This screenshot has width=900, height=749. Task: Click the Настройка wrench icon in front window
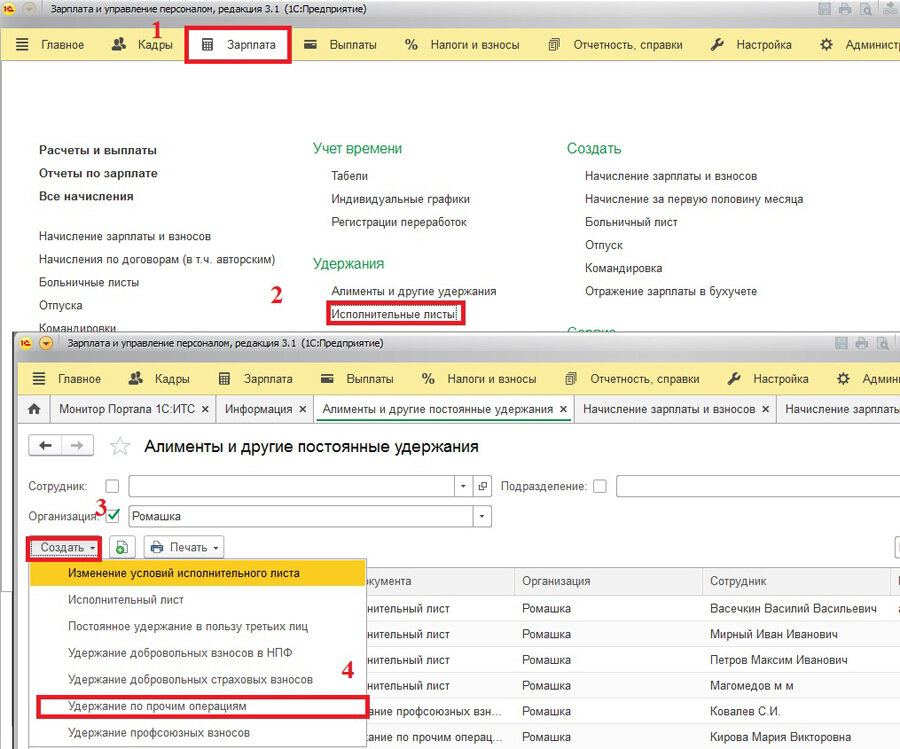(x=734, y=379)
